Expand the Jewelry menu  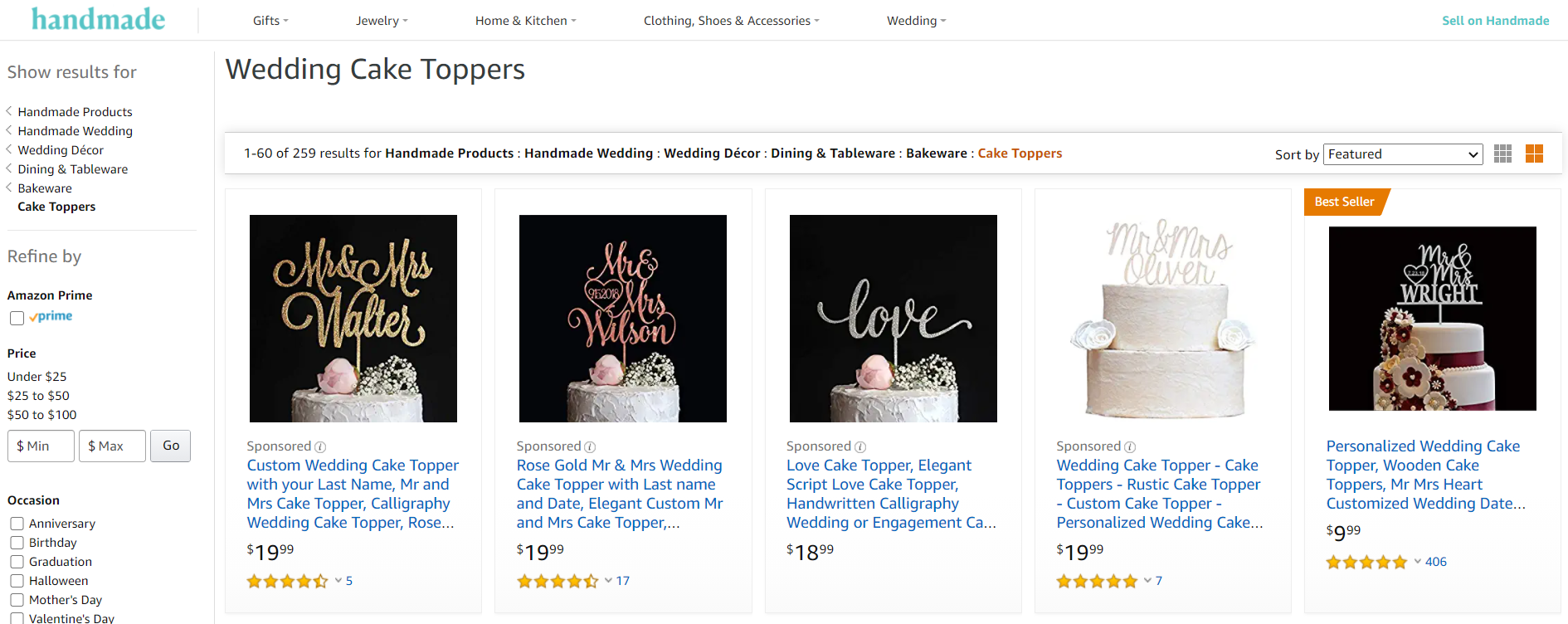[382, 21]
